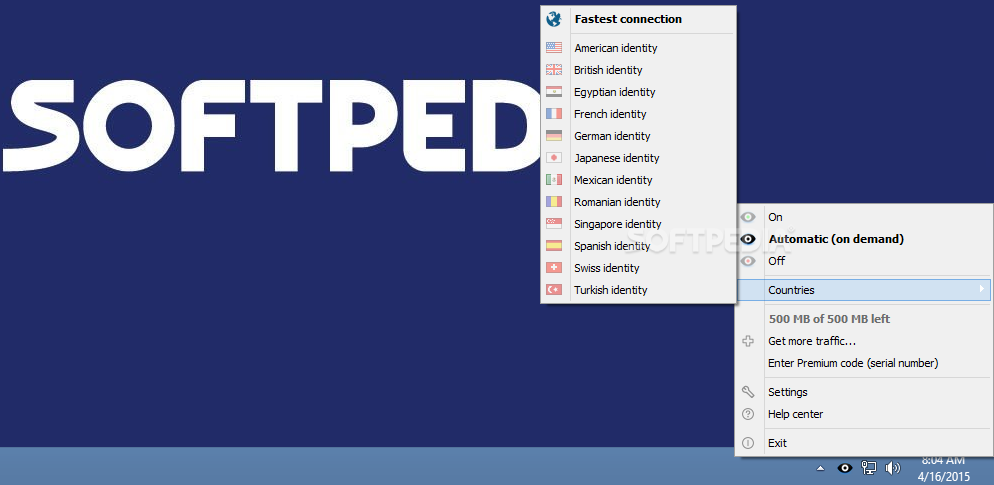Click the speaker volume icon in the tray
Viewport: 994px width, 485px height.
coord(893,469)
